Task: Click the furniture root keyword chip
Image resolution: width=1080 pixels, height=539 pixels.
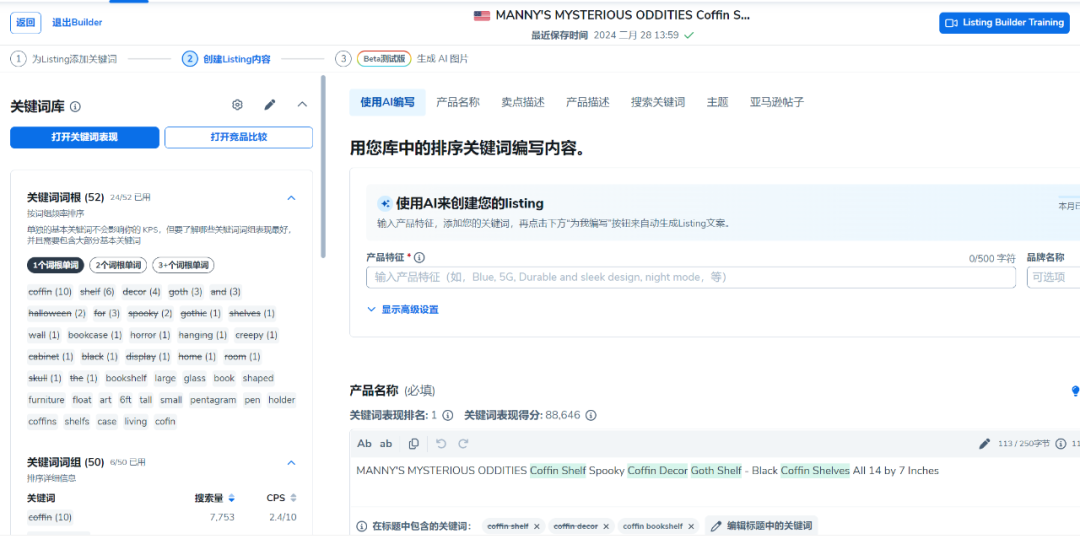Action: click(46, 399)
